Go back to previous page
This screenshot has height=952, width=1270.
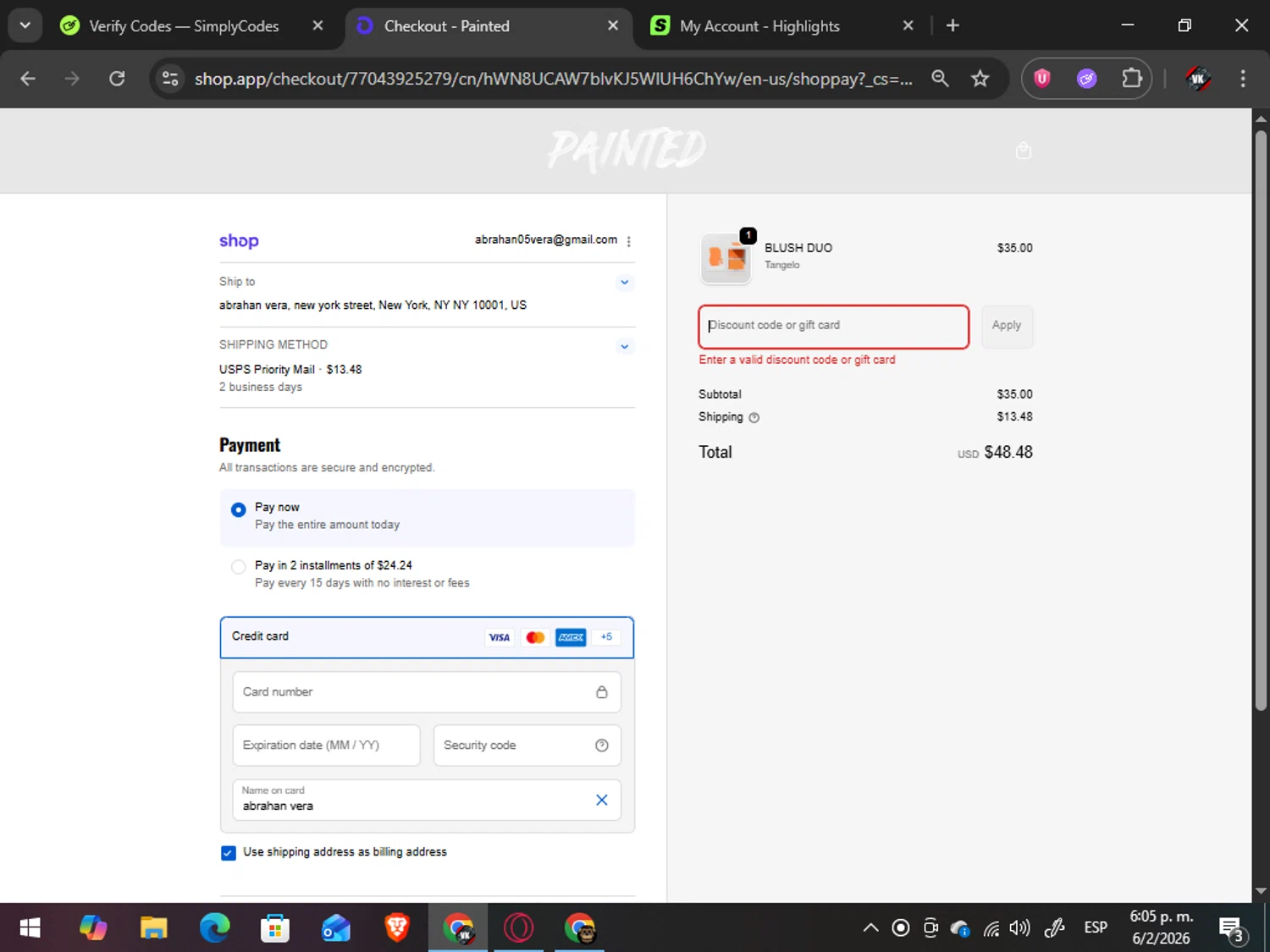tap(28, 79)
